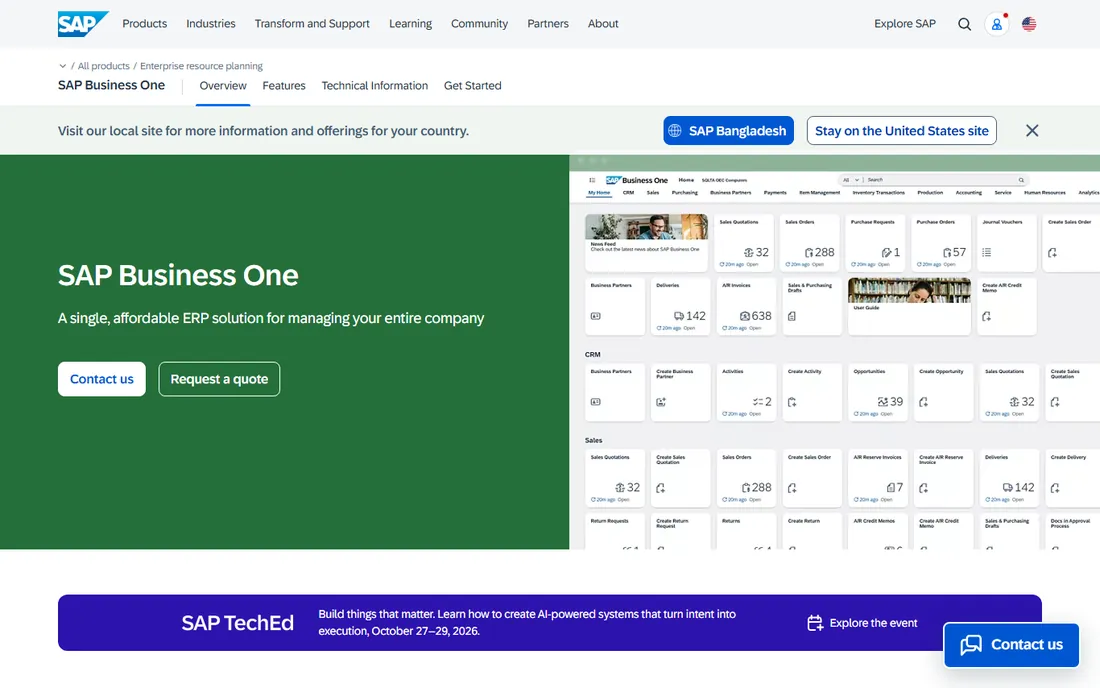Image resolution: width=1100 pixels, height=688 pixels.
Task: Click the SAP Business One product name beside tabs
Action: pos(112,85)
